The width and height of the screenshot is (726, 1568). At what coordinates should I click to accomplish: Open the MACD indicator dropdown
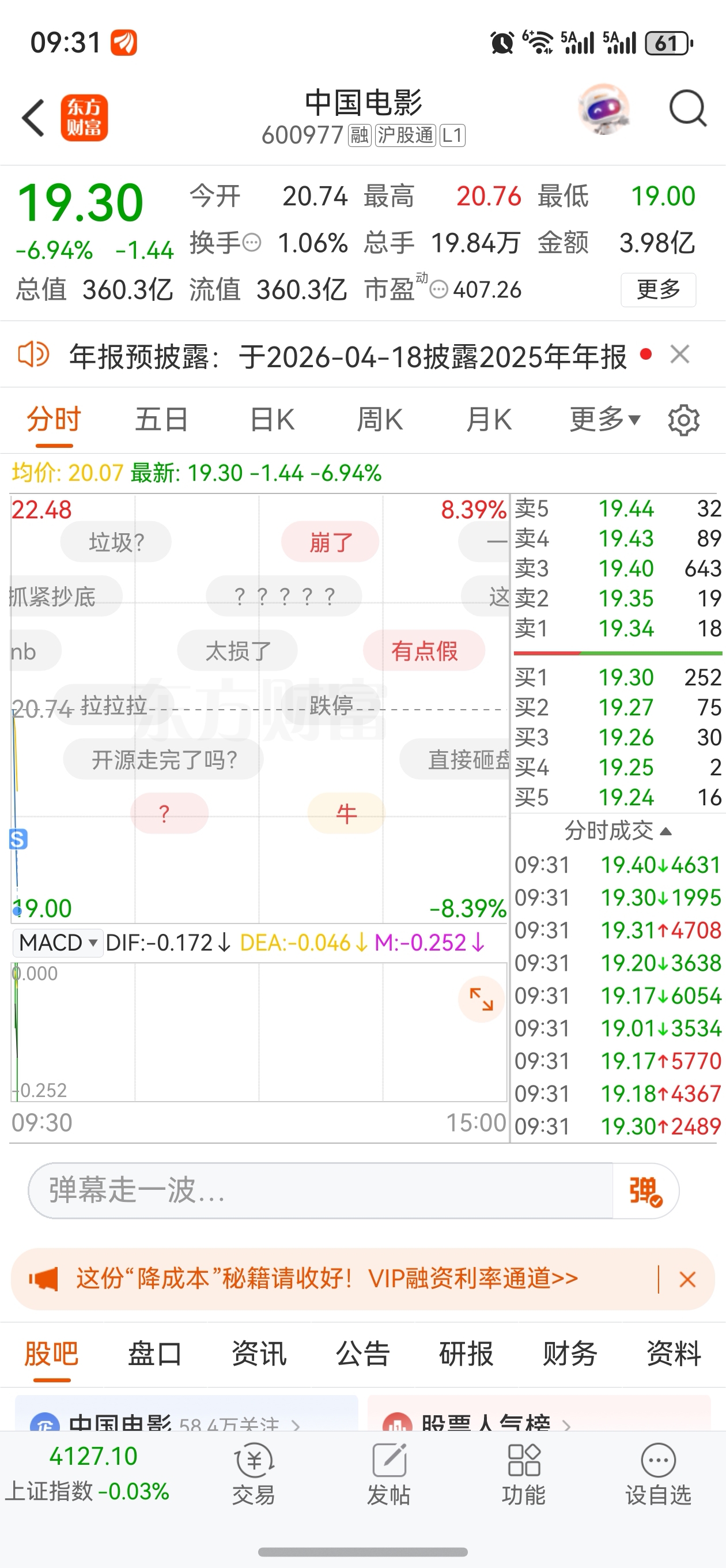(x=58, y=943)
